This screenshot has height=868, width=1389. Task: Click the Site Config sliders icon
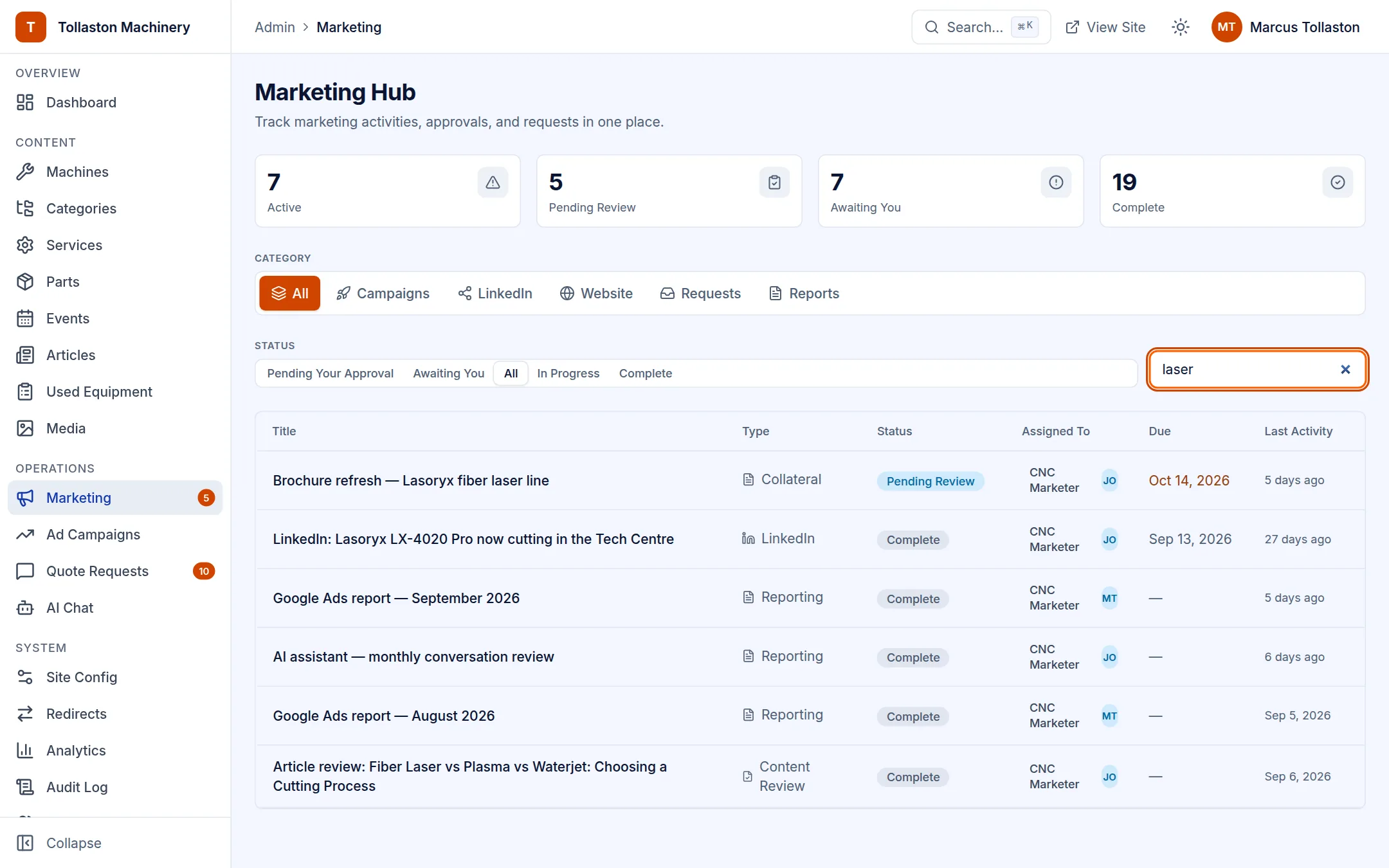click(x=25, y=677)
